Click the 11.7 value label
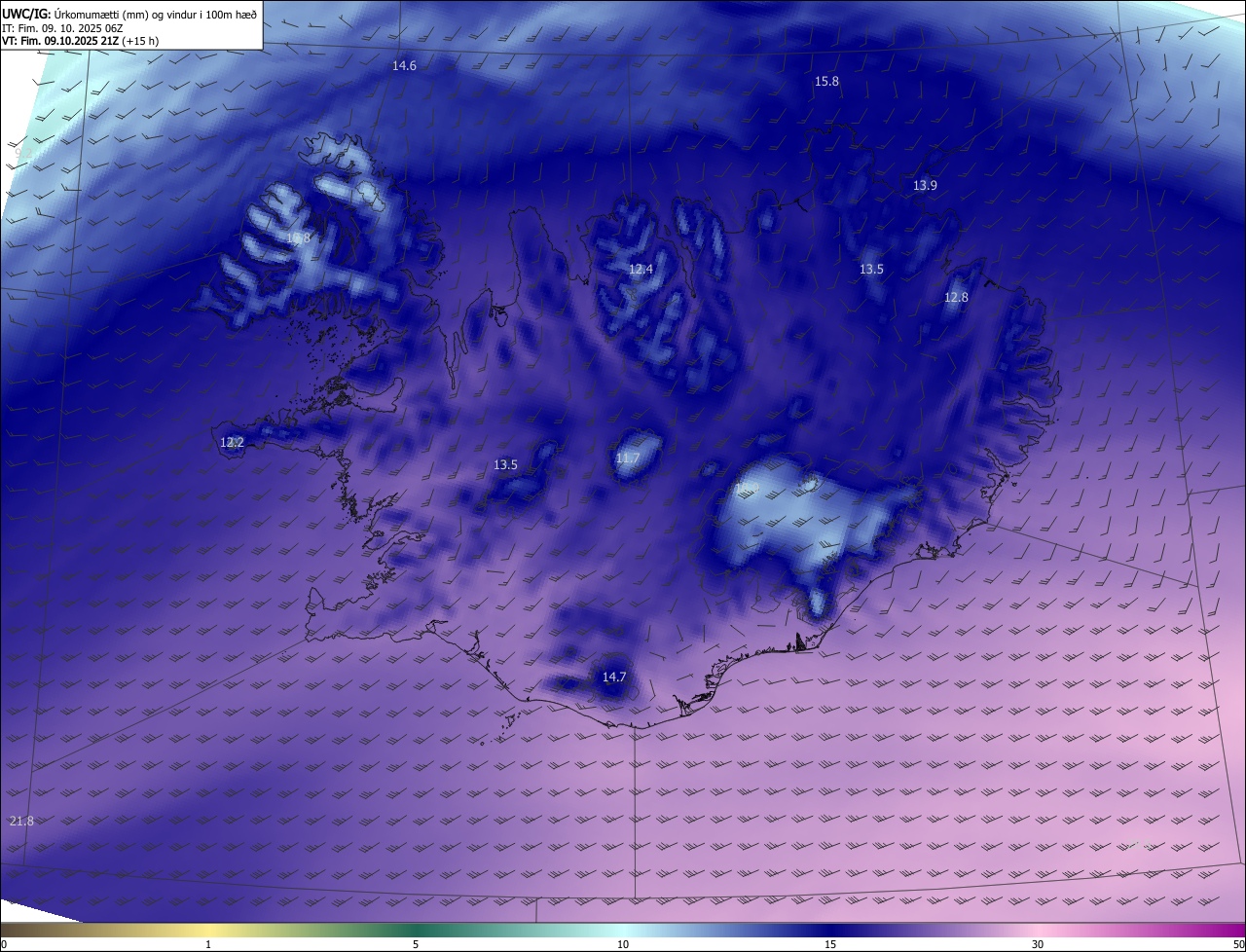1246x952 pixels. 628,458
